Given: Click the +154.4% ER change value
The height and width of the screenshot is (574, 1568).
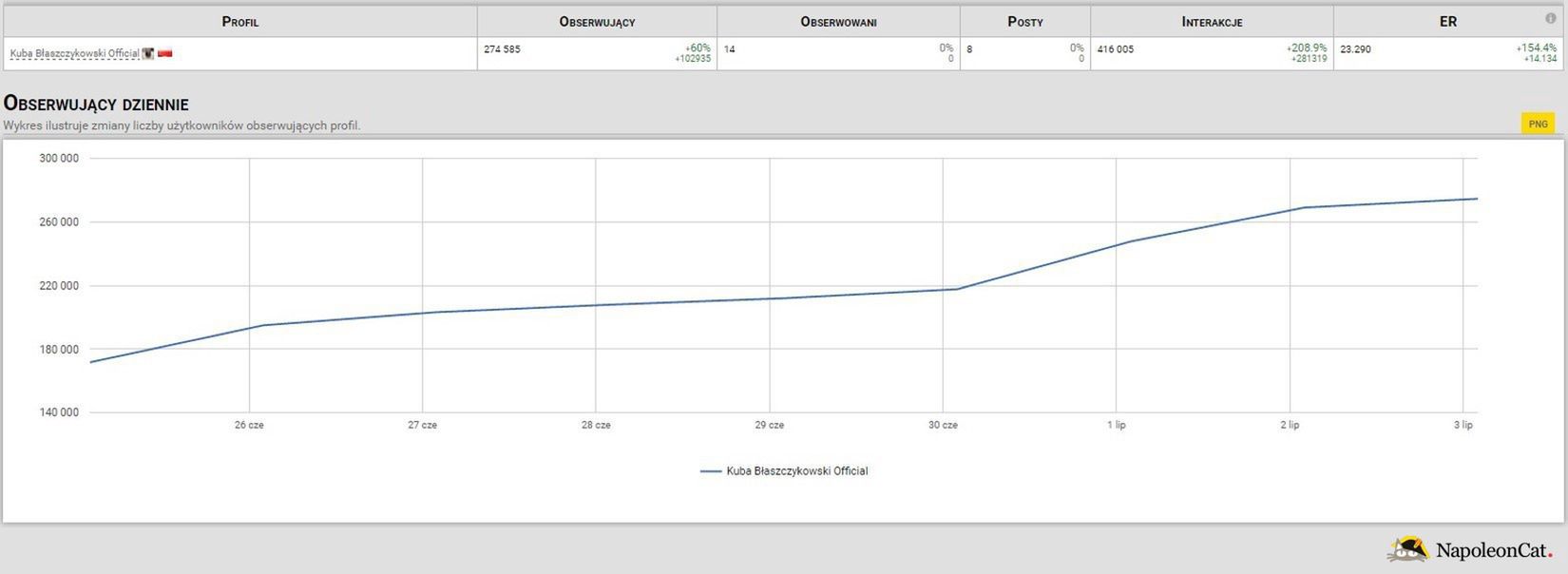Looking at the screenshot, I should [1537, 48].
